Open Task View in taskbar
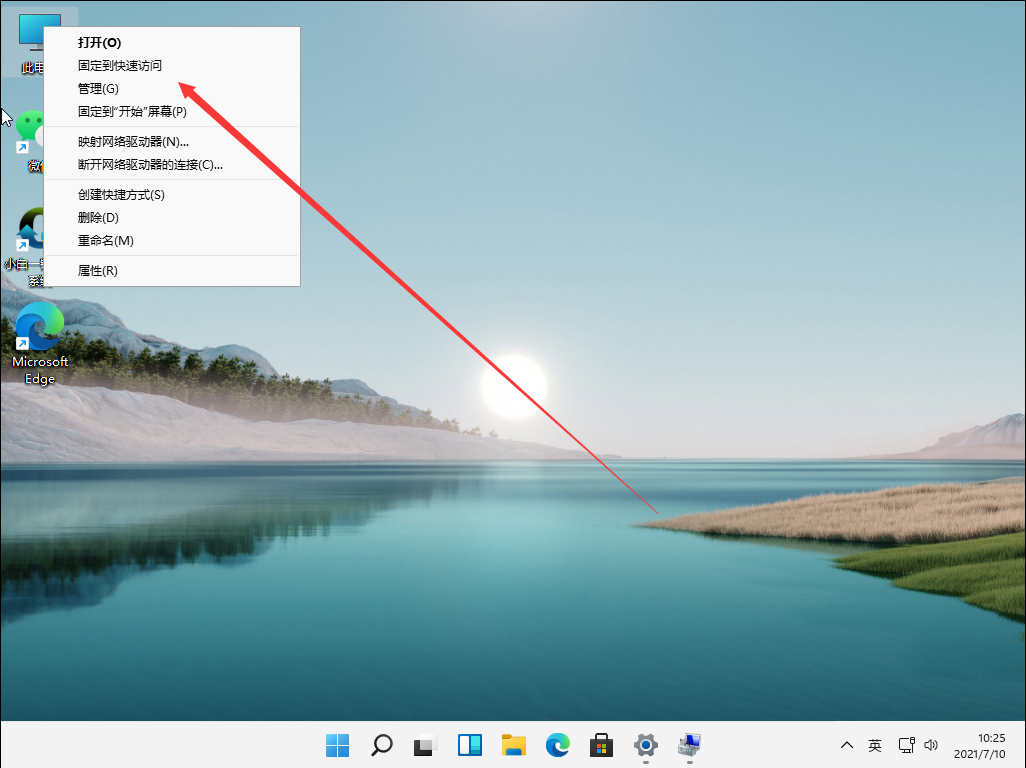 (425, 745)
